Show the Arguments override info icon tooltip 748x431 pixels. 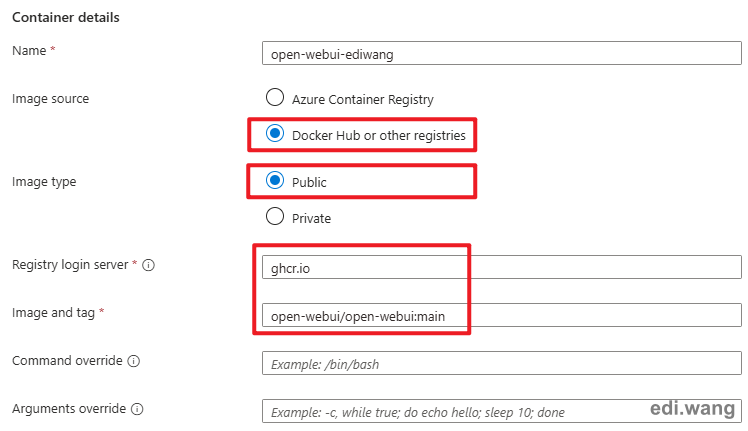pyautogui.click(x=137, y=409)
